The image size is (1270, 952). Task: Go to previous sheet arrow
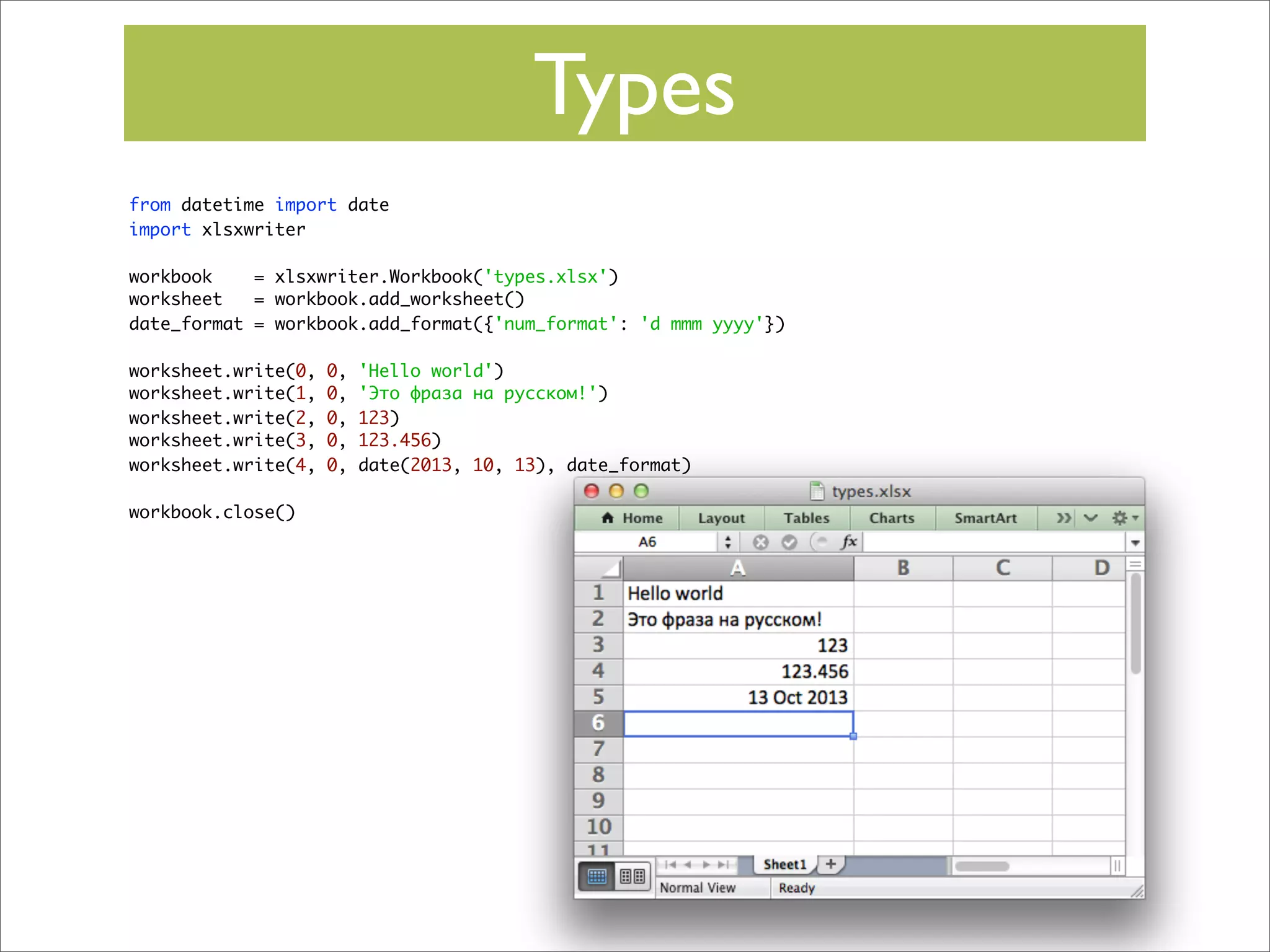click(x=688, y=865)
